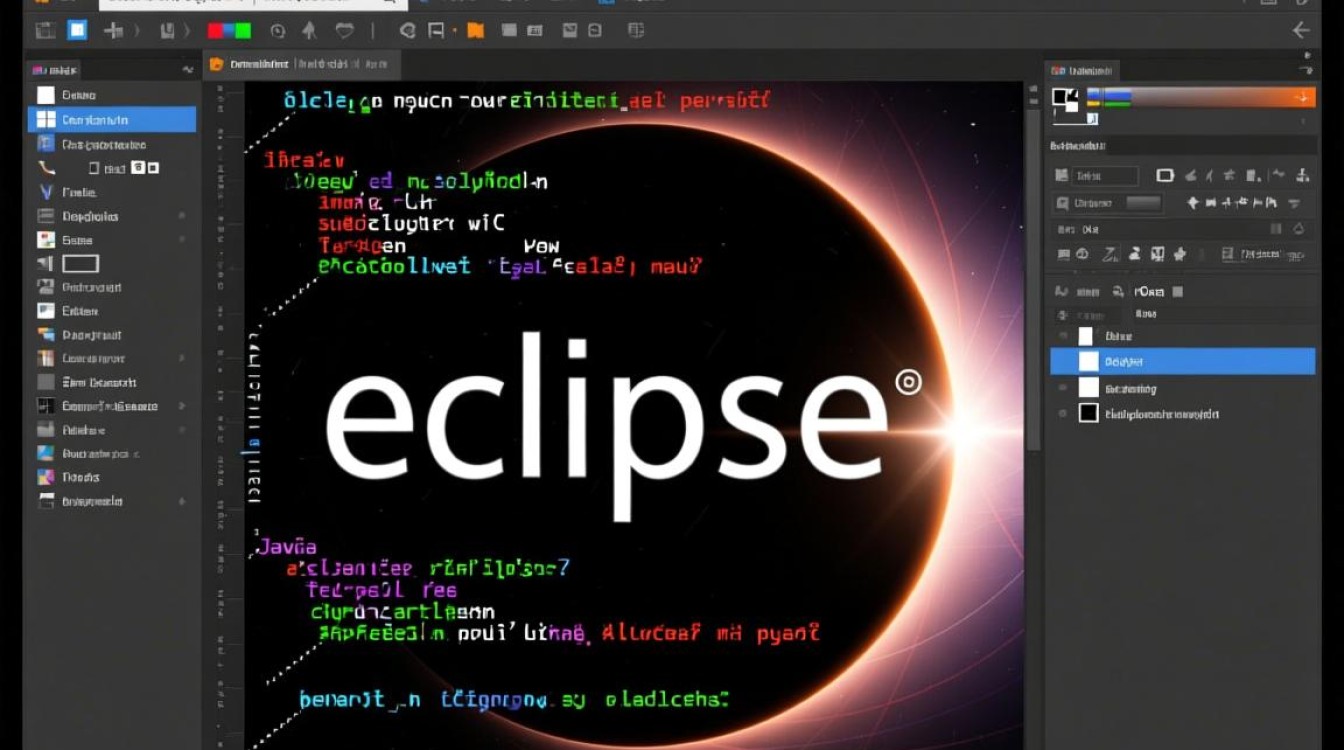Click the curved handset icon in left panel
Viewport: 1344px width, 750px height.
point(46,168)
